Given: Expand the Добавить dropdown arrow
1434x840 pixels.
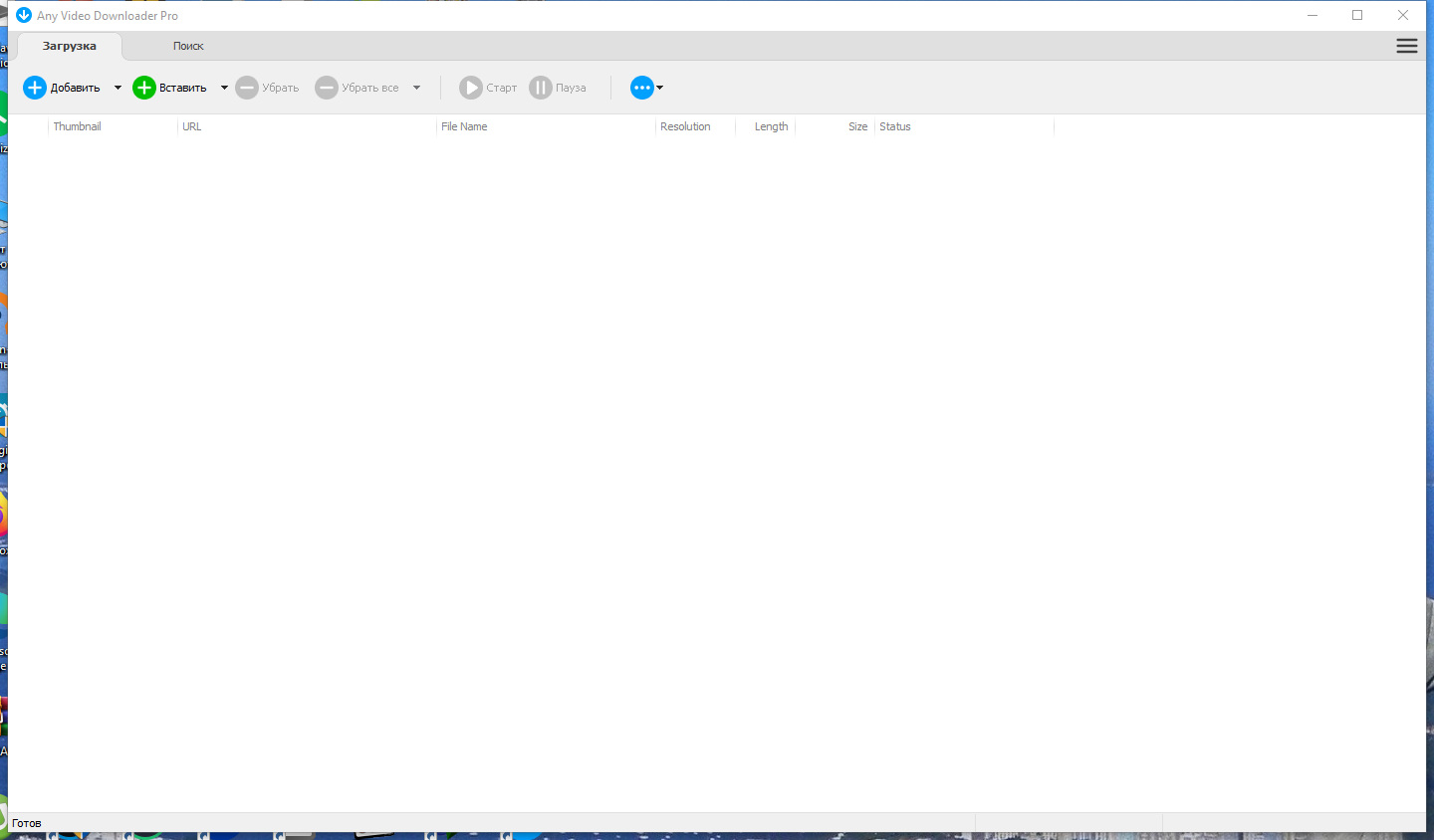Looking at the screenshot, I should pos(118,88).
